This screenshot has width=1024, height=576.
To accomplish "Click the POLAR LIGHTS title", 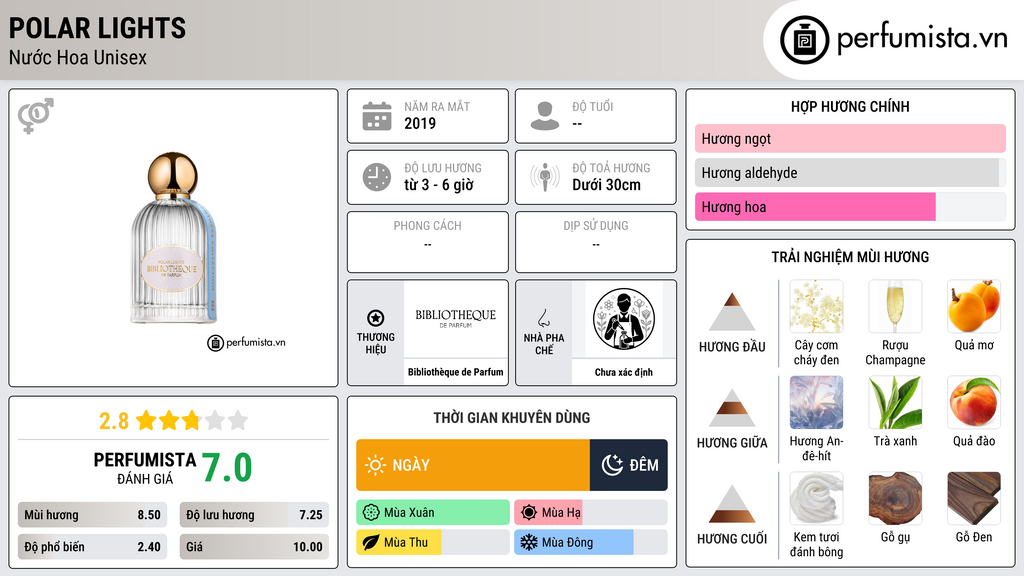I will (x=97, y=29).
